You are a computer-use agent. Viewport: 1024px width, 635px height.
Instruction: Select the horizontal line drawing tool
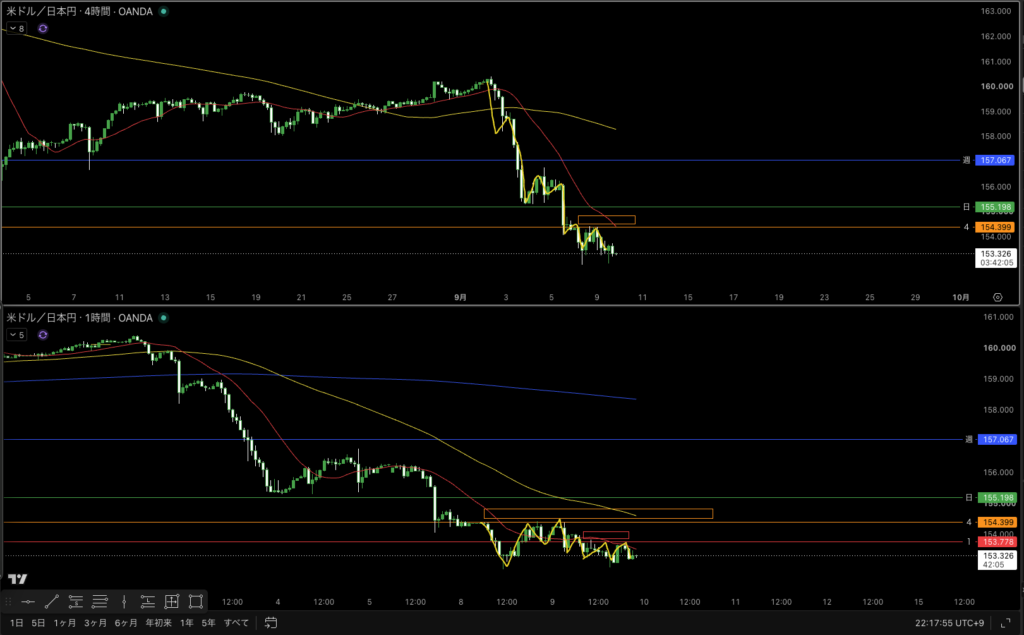click(27, 602)
